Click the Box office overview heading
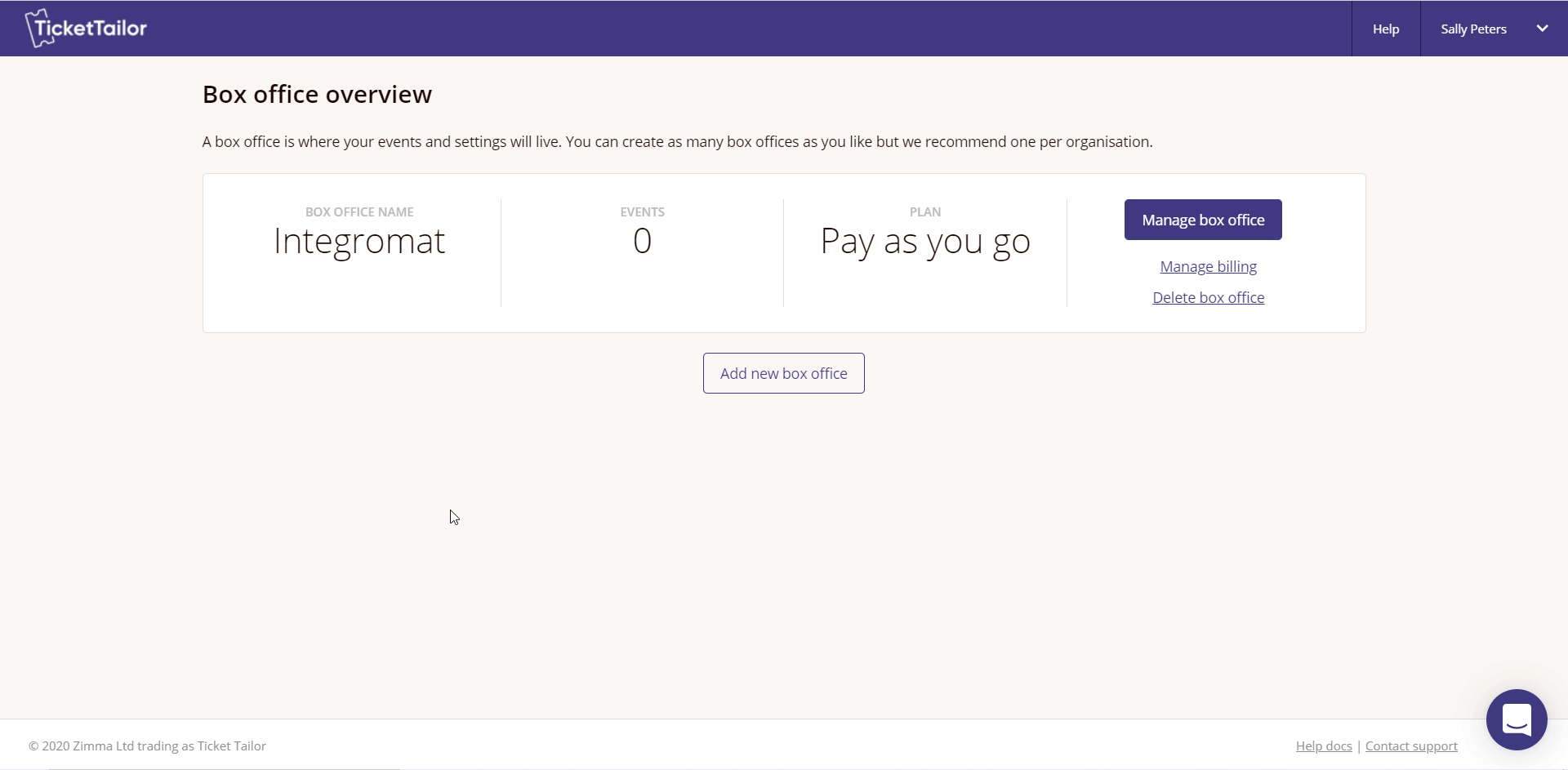 [x=317, y=95]
